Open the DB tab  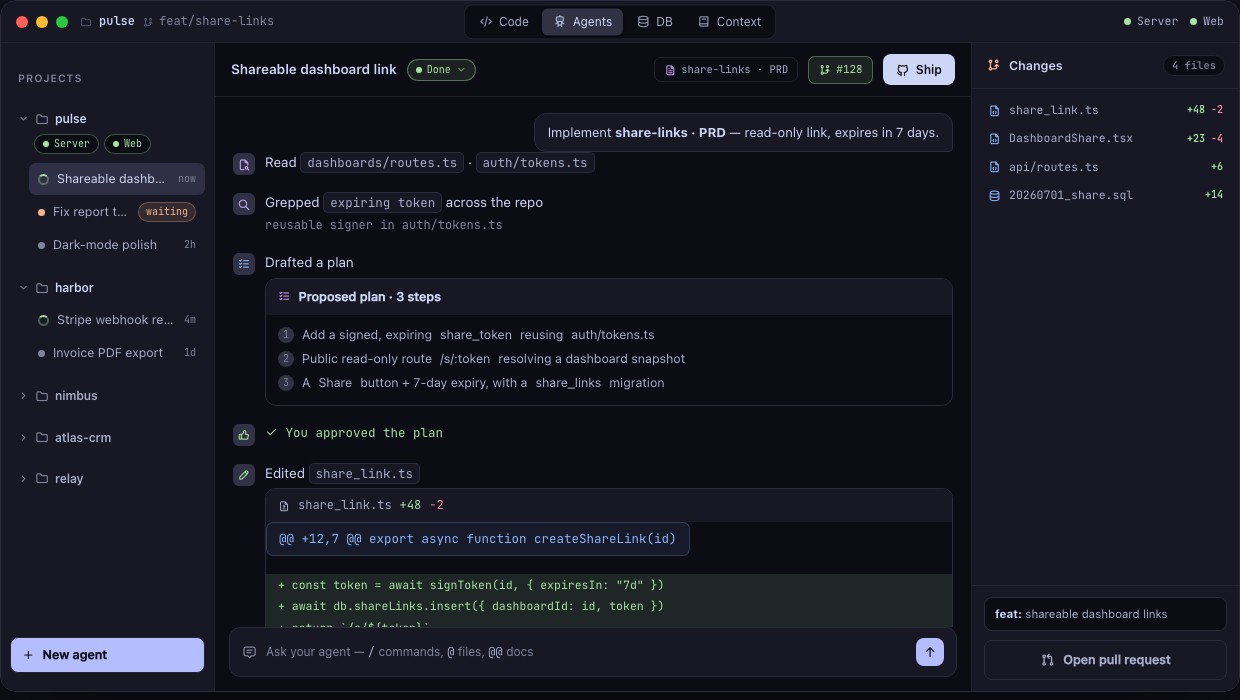pos(654,21)
